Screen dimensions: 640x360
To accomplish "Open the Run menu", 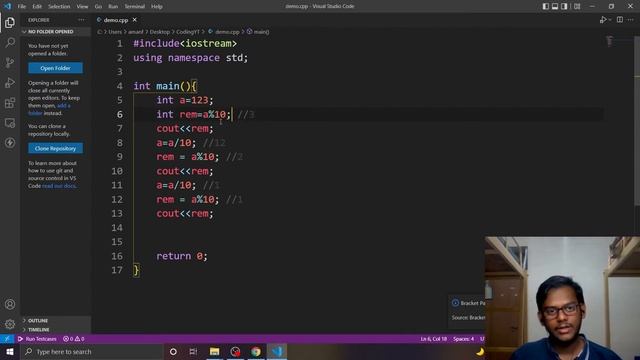I will pyautogui.click(x=113, y=6).
